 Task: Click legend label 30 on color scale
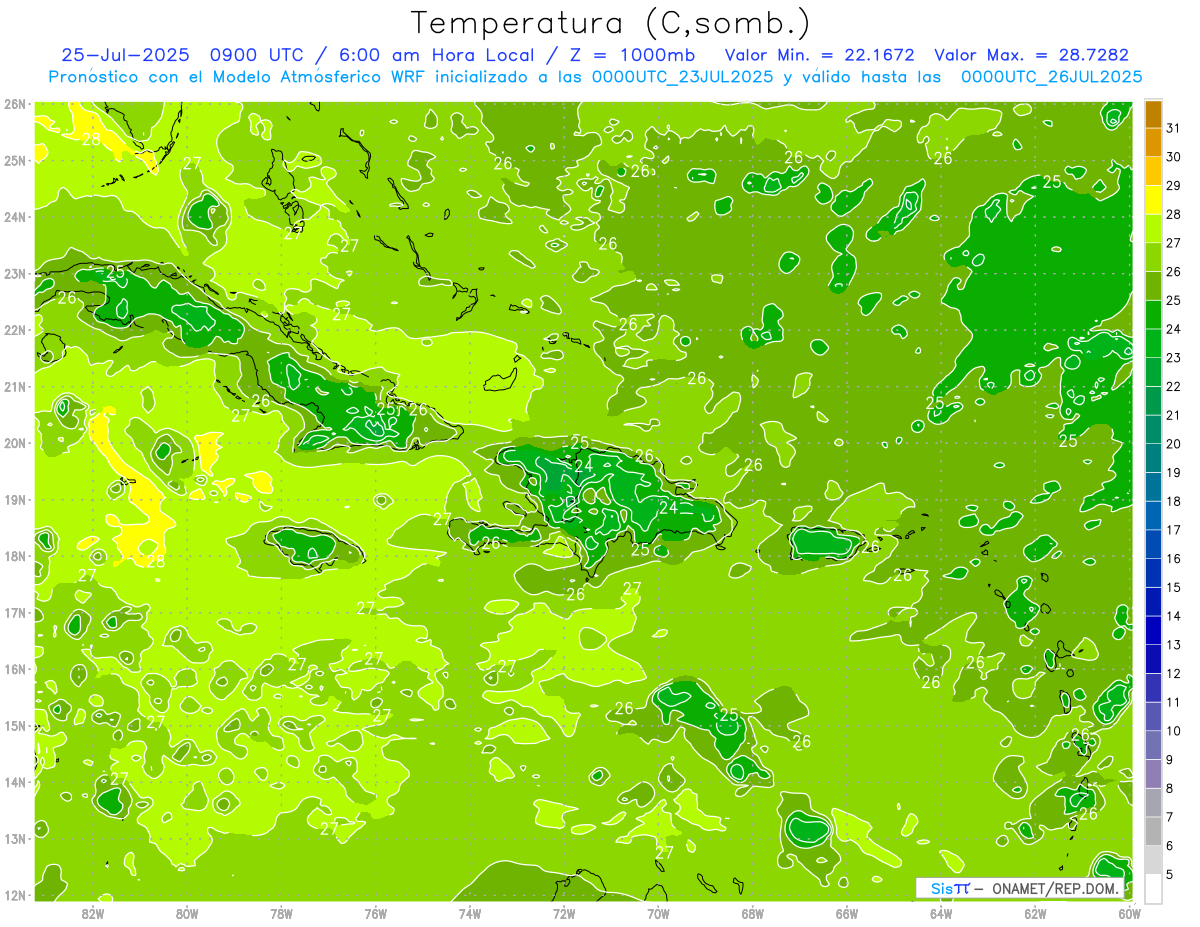(x=1173, y=156)
